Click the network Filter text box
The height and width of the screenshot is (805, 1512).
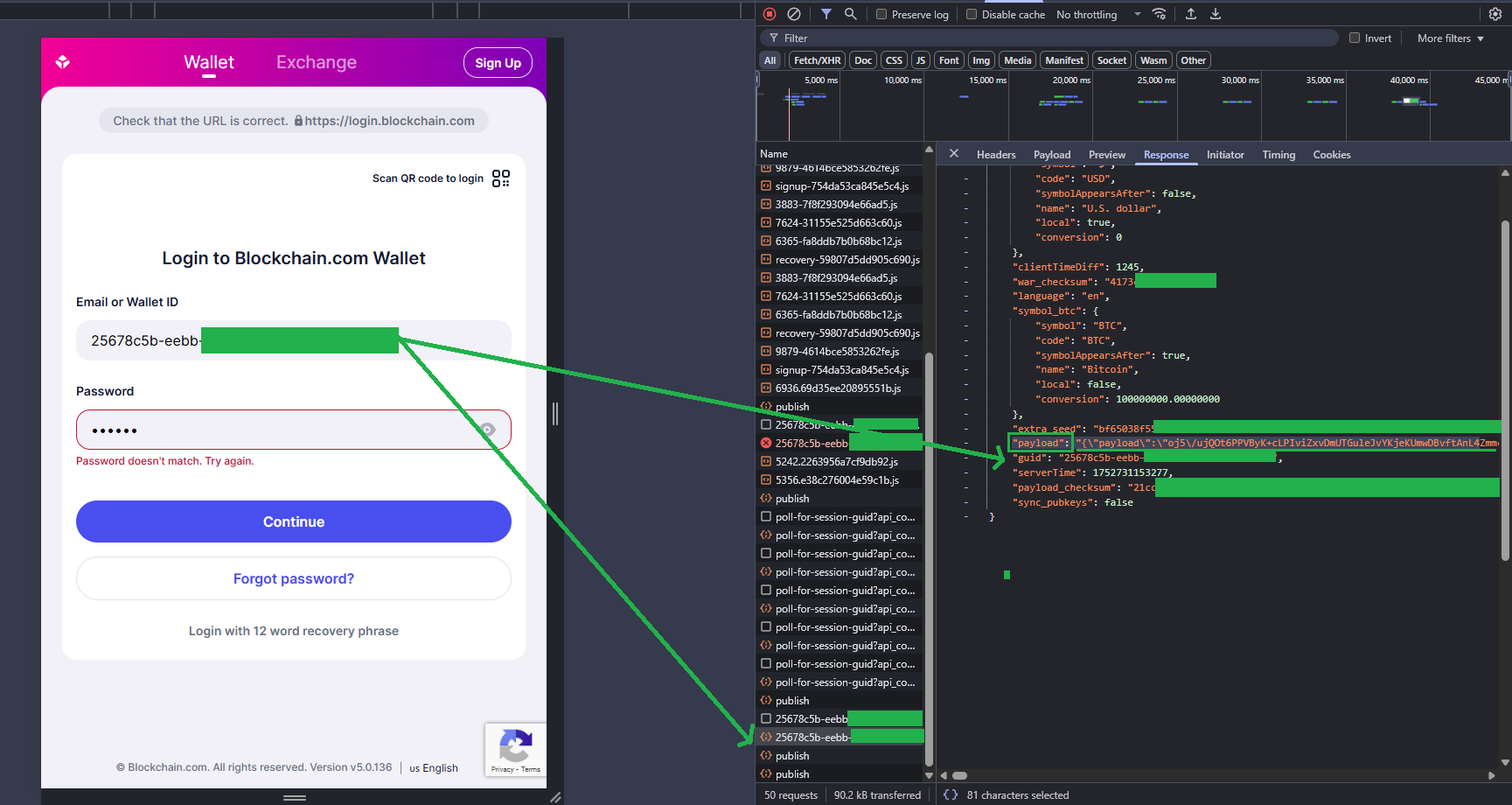[x=1049, y=38]
